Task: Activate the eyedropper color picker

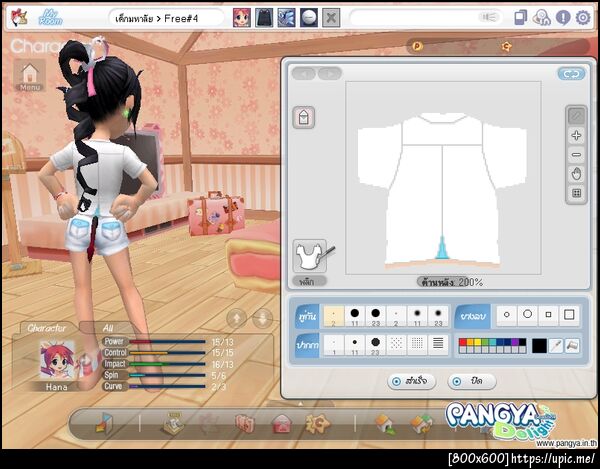Action: (556, 346)
